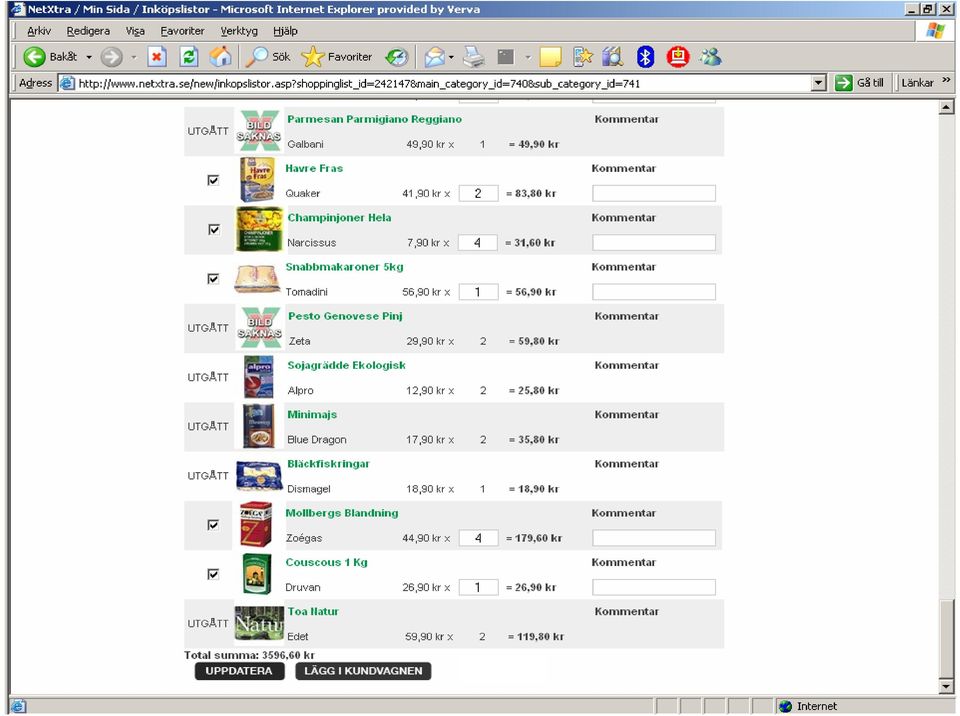Click the LÄGG I KUNDVAGNEN button
The image size is (960, 716).
363,671
